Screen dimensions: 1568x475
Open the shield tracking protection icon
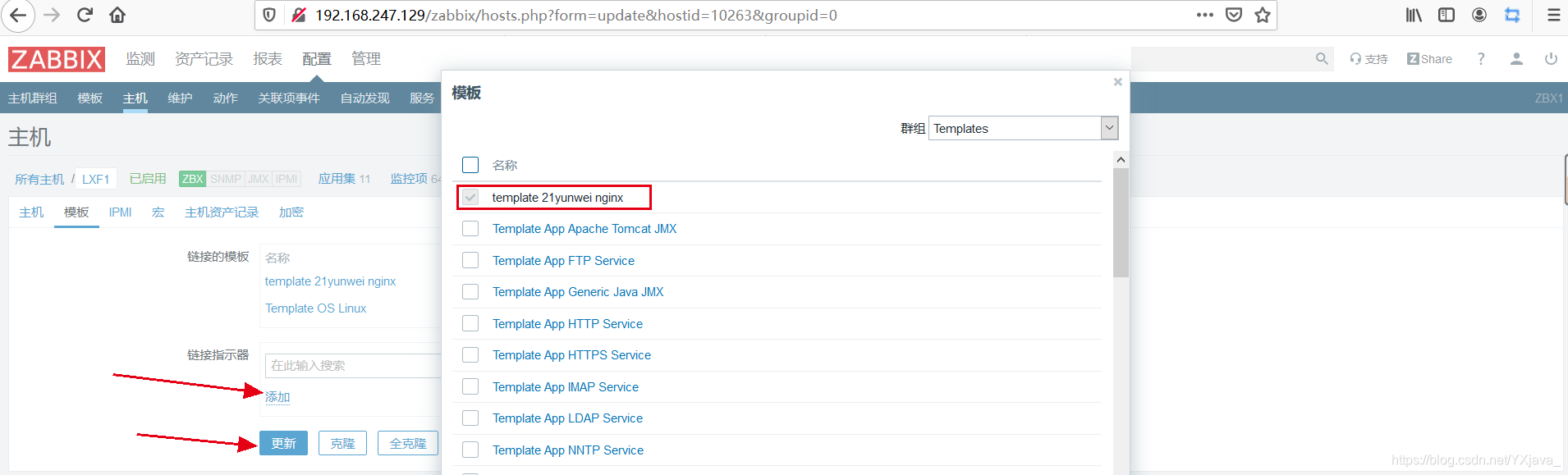click(269, 15)
